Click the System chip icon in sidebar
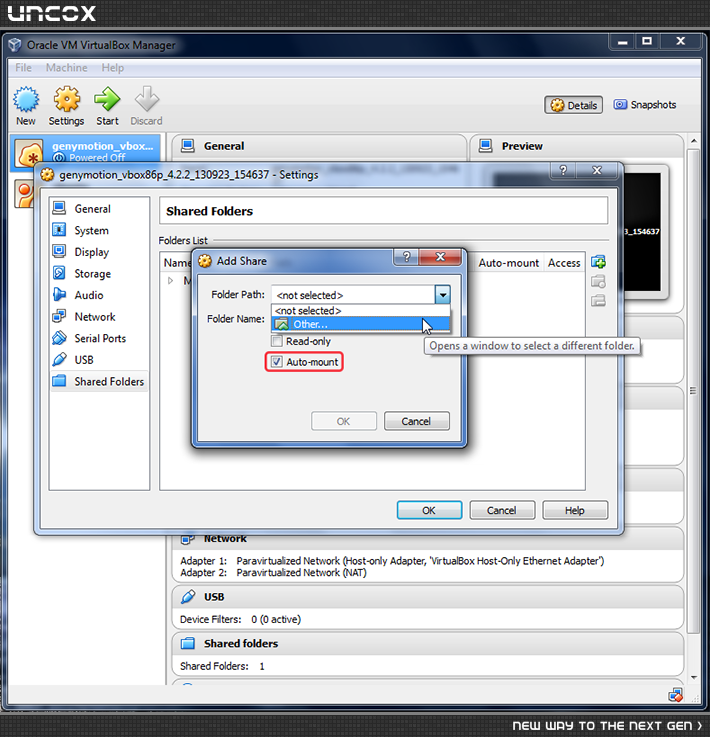Image resolution: width=710 pixels, height=737 pixels. click(59, 230)
